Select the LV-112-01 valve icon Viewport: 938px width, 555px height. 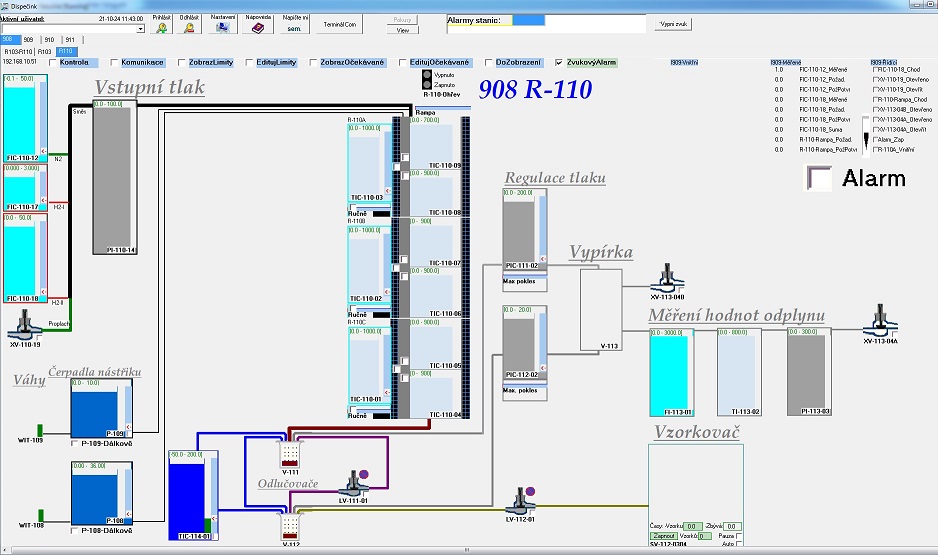click(x=519, y=500)
